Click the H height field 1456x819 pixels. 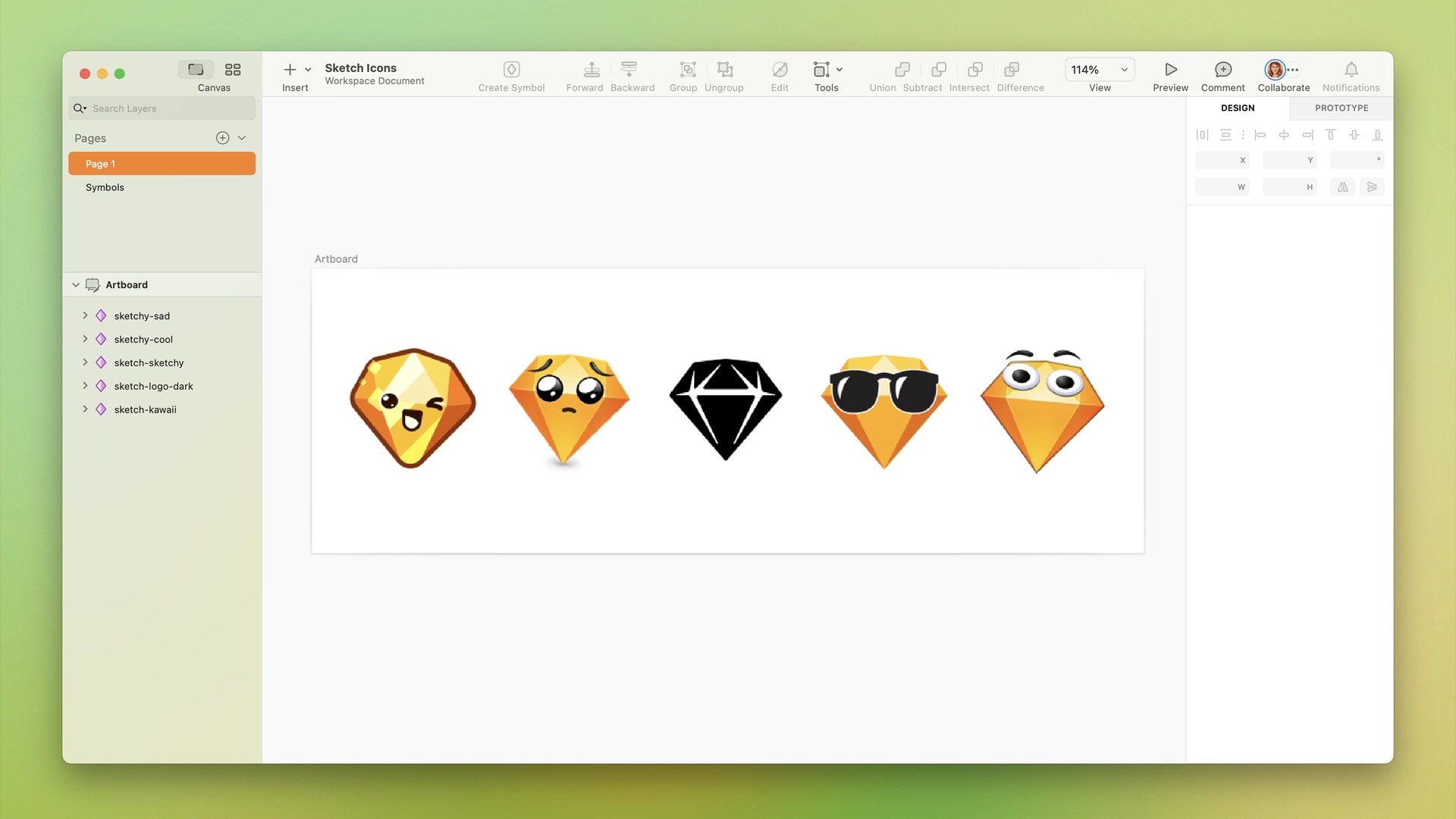[1290, 187]
